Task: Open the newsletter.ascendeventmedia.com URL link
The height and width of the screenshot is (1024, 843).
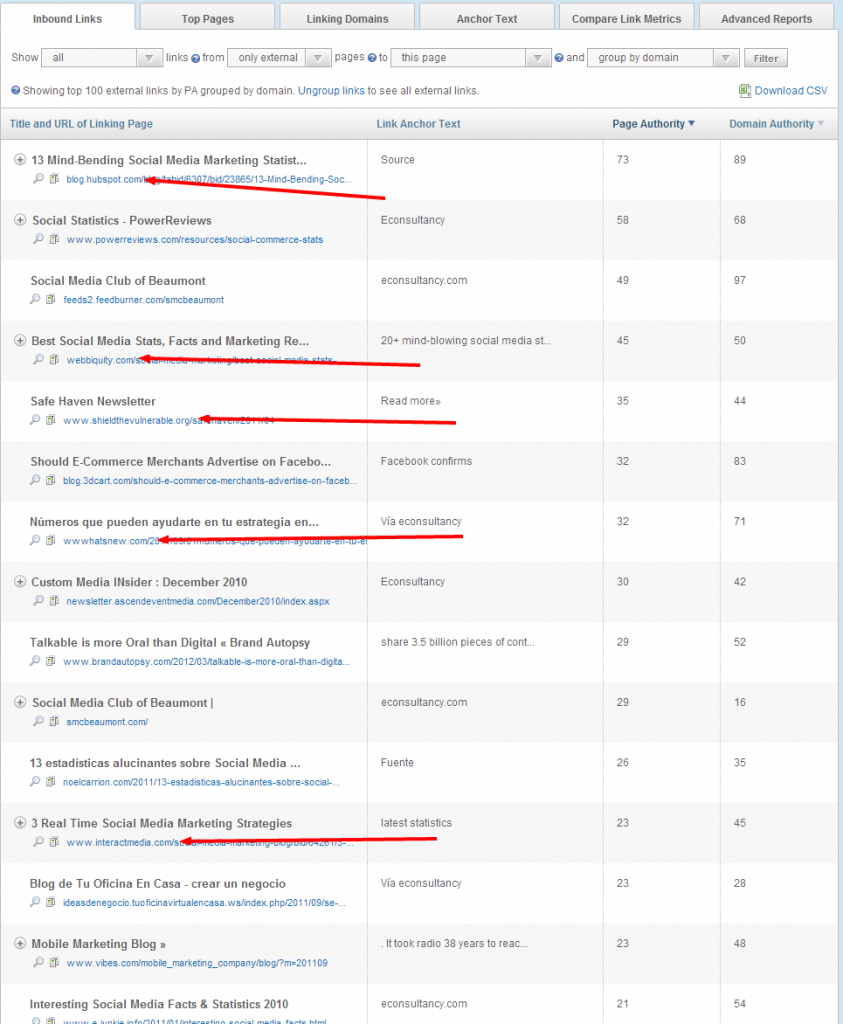Action: click(x=198, y=601)
